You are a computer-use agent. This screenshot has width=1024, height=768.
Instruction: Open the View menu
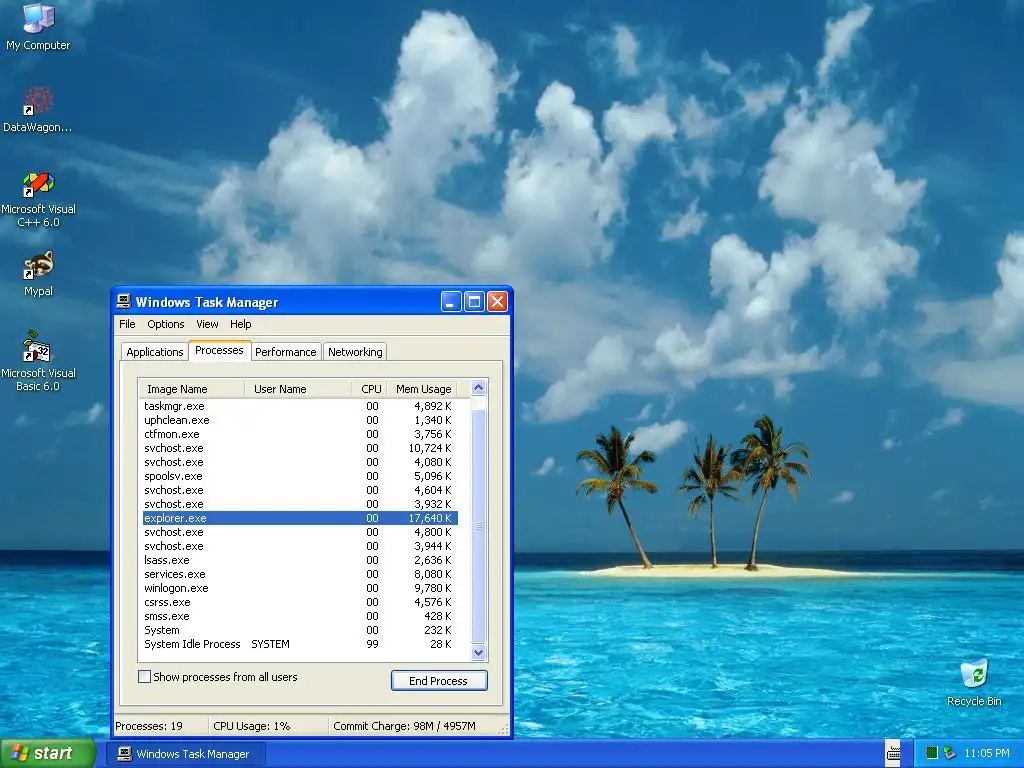pos(207,324)
